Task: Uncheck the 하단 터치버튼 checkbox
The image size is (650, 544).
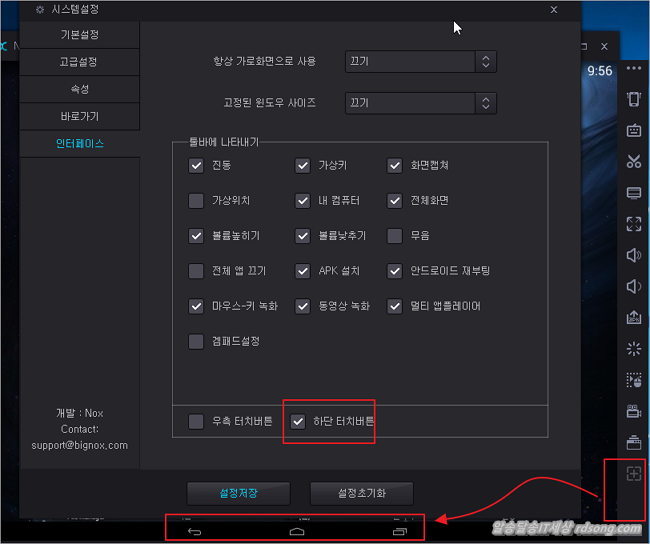Action: 298,421
